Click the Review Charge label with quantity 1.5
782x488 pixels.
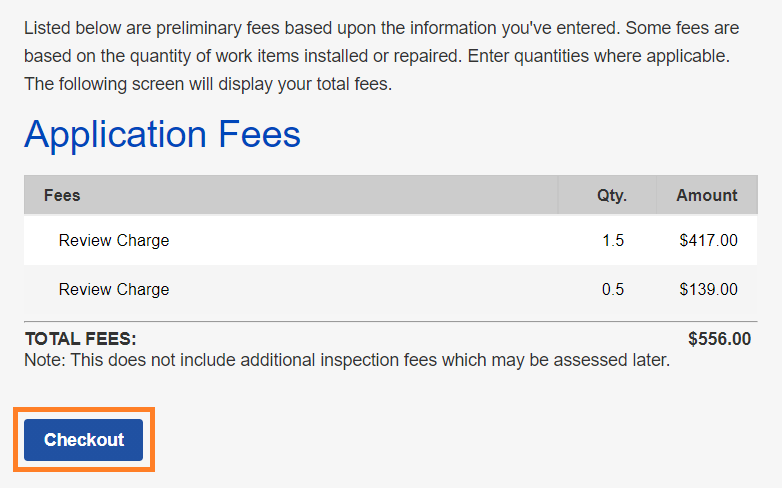[x=114, y=240]
